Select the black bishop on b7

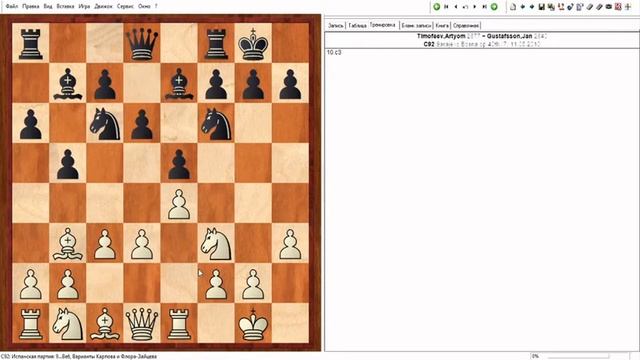68,83
